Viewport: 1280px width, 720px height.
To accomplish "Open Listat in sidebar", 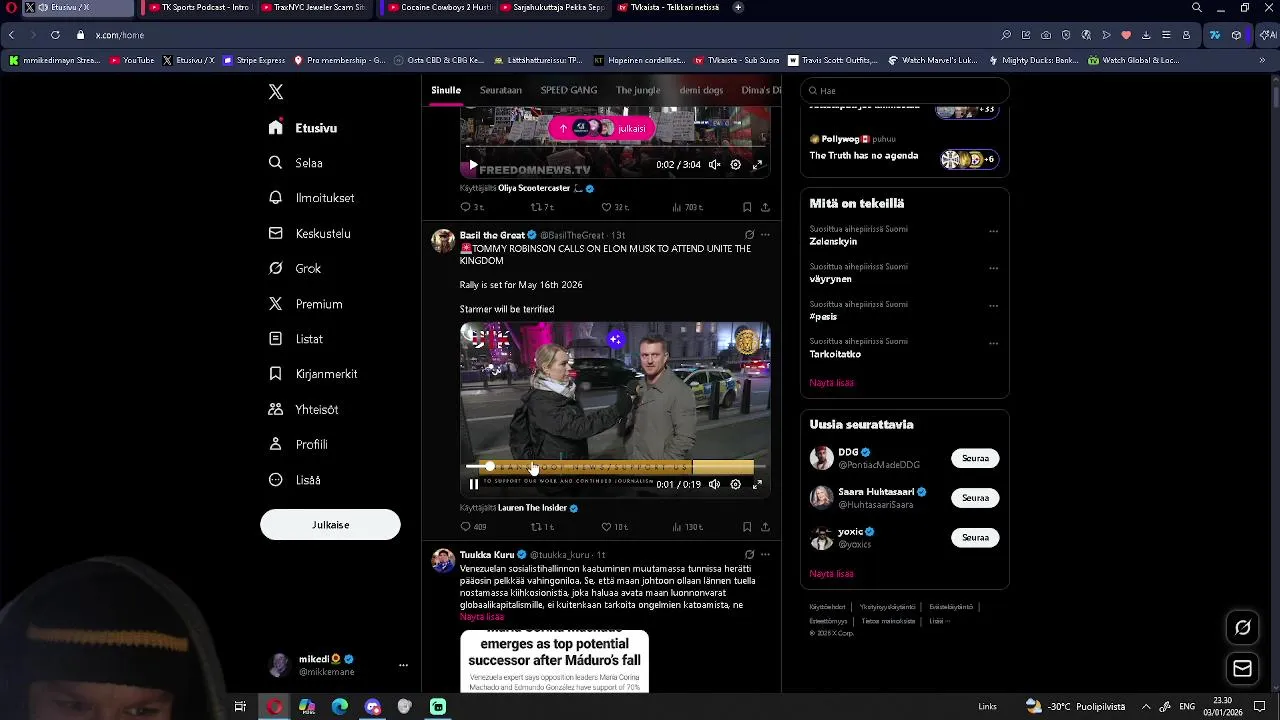I will [x=296, y=339].
